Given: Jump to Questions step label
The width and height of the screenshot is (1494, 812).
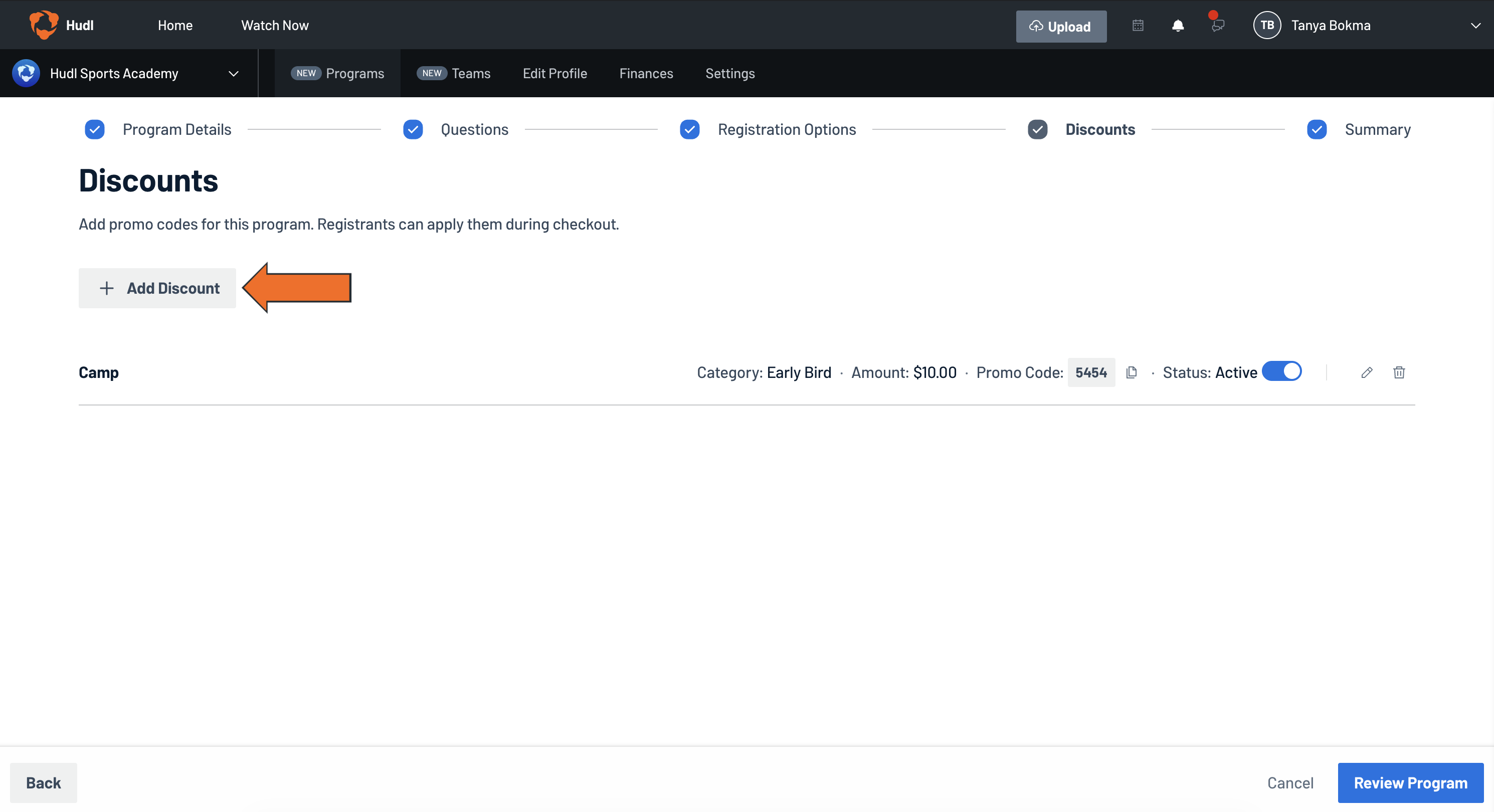Looking at the screenshot, I should coord(474,129).
